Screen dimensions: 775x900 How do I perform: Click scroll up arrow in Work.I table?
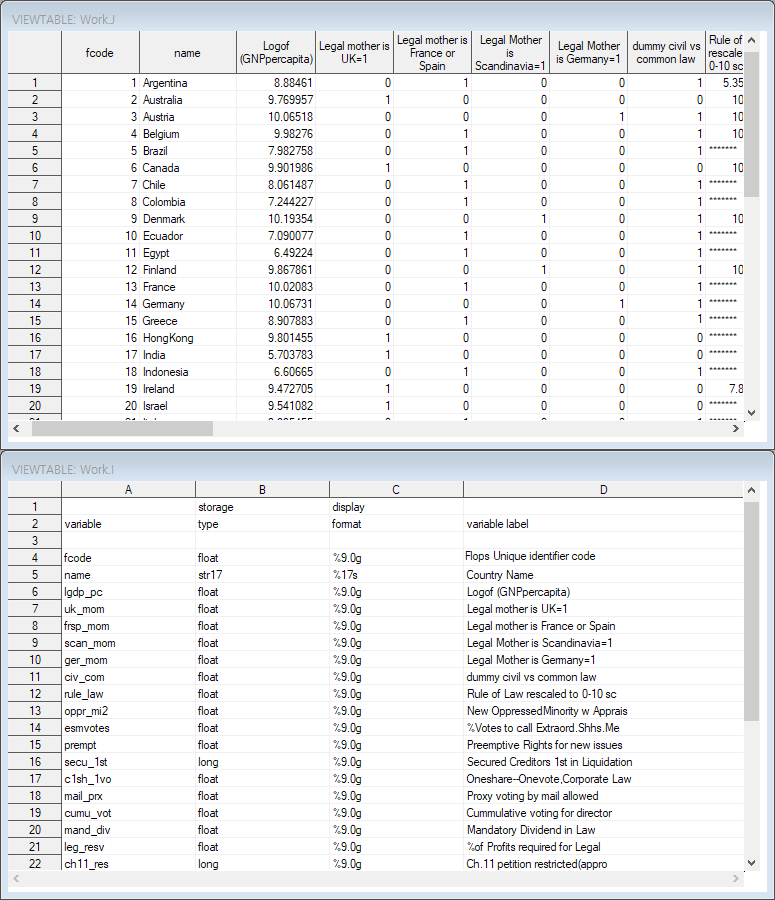click(x=751, y=491)
